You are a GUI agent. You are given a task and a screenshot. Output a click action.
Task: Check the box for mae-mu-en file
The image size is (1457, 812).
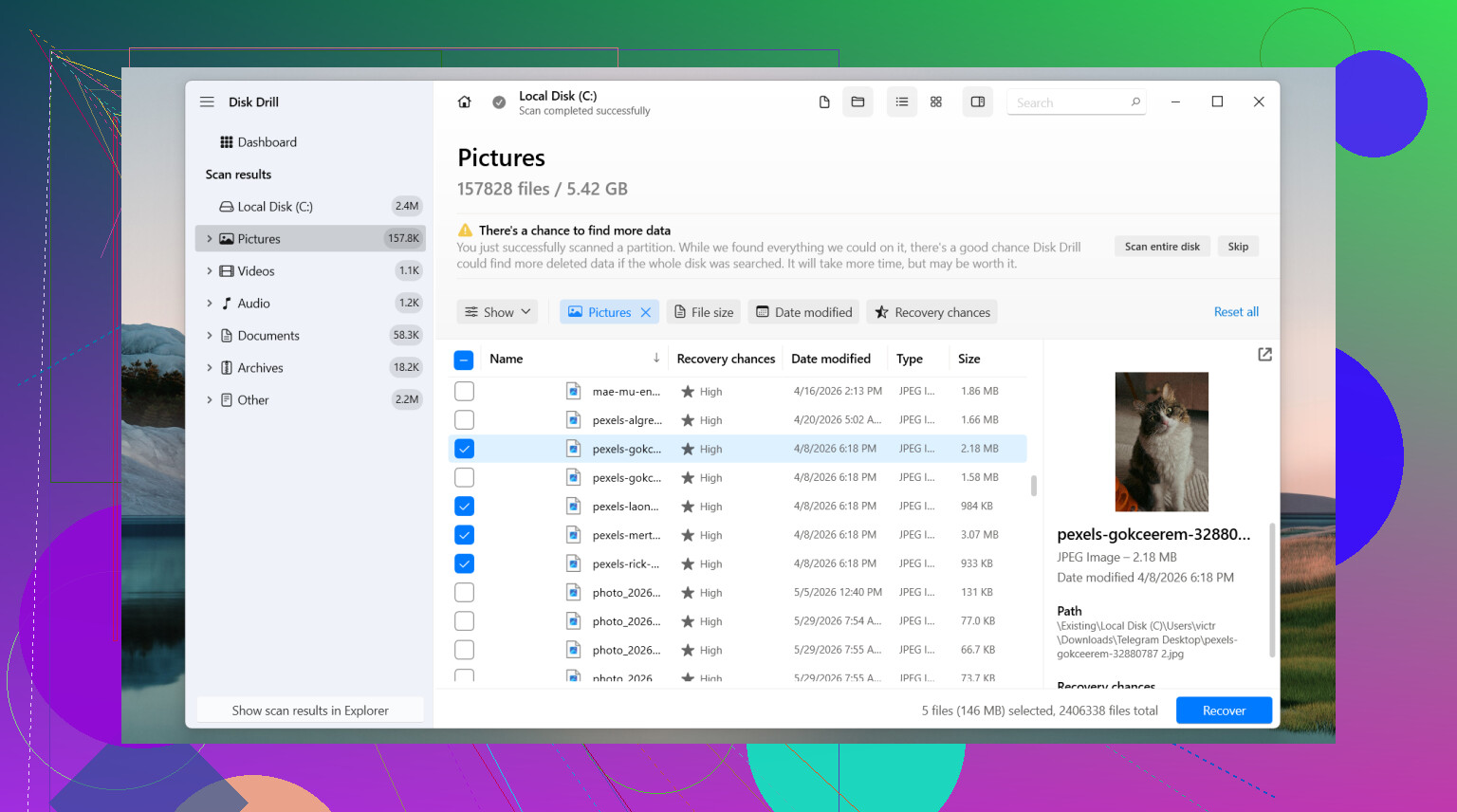point(464,391)
